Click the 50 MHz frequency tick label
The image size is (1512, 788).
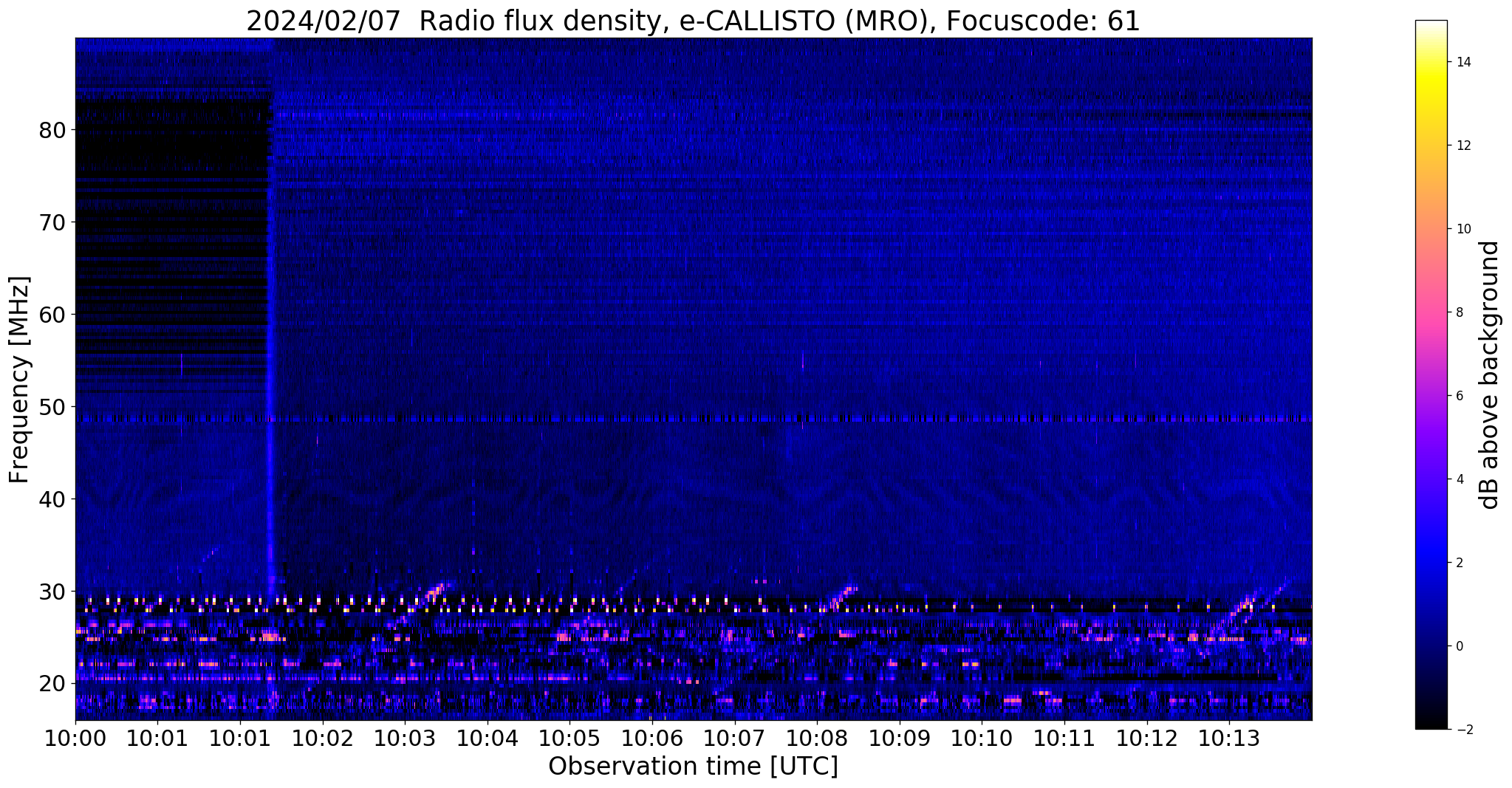52,407
